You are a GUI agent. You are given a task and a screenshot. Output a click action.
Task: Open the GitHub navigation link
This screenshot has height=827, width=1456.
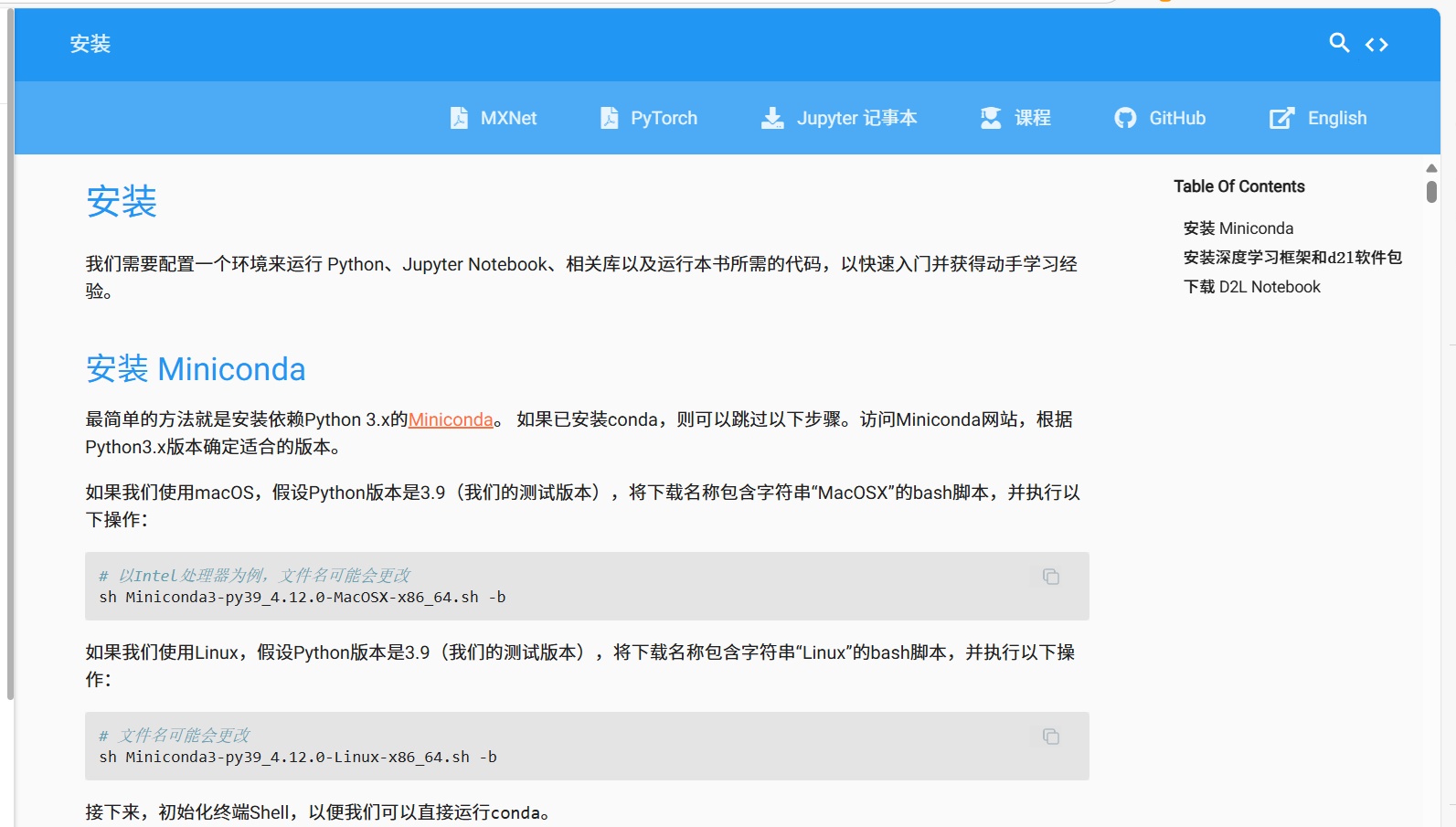pyautogui.click(x=1160, y=118)
